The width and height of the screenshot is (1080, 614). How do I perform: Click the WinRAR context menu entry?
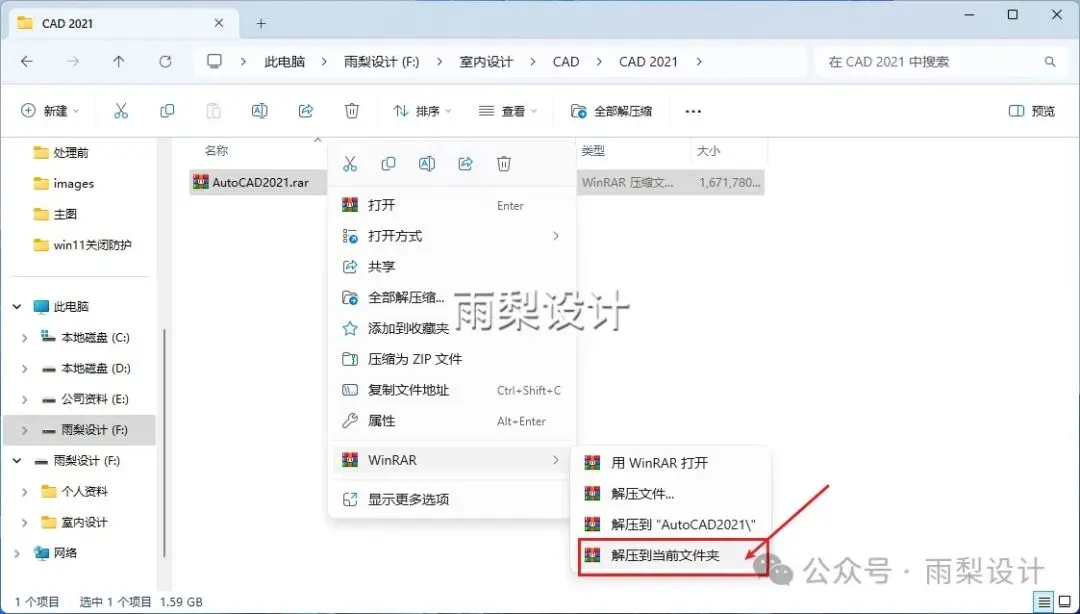click(452, 460)
